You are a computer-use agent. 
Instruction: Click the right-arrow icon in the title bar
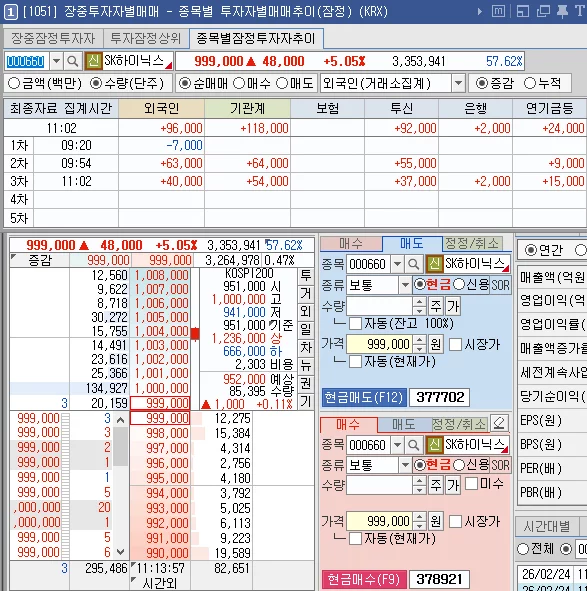click(x=480, y=11)
